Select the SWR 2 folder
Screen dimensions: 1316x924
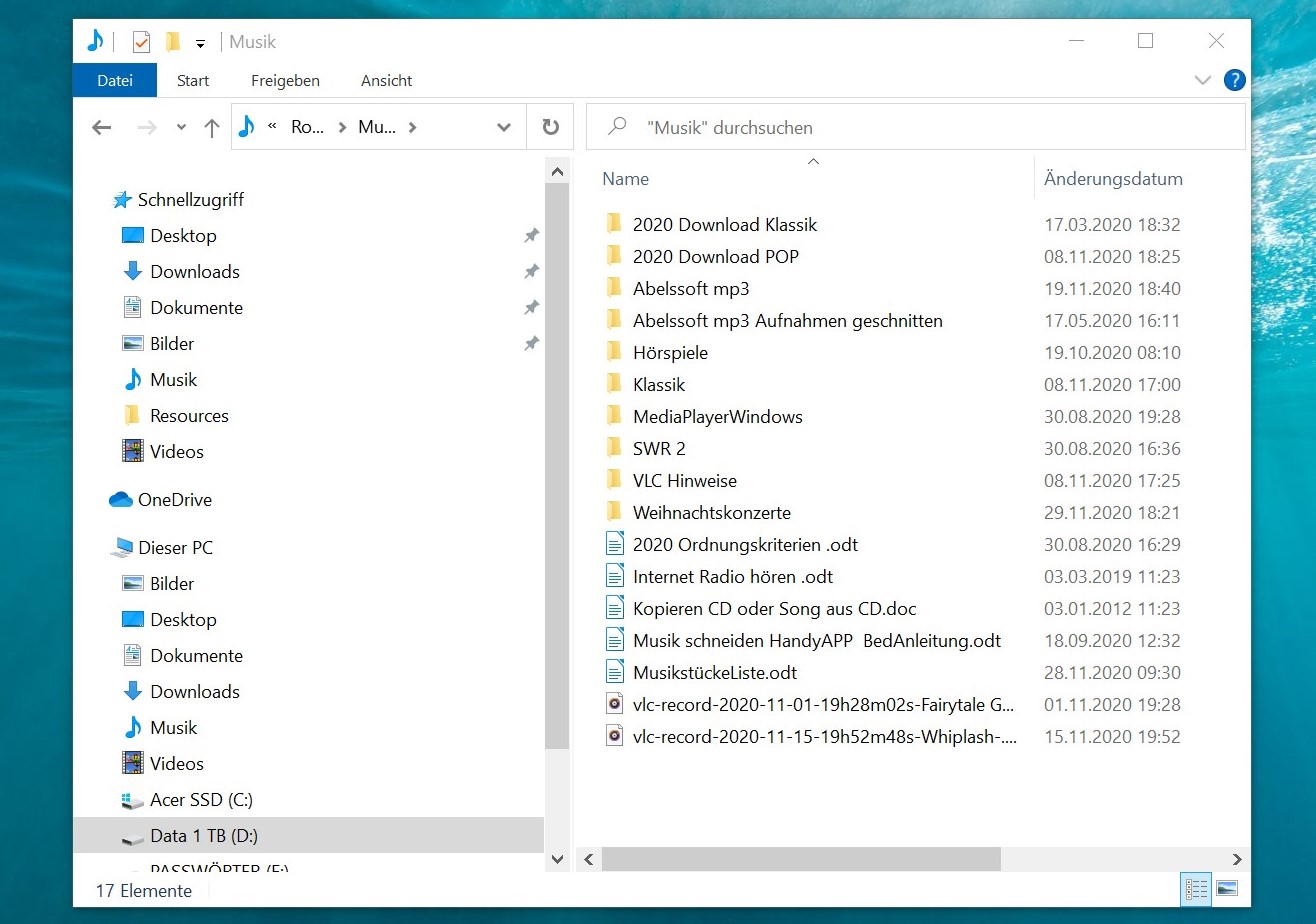[659, 448]
